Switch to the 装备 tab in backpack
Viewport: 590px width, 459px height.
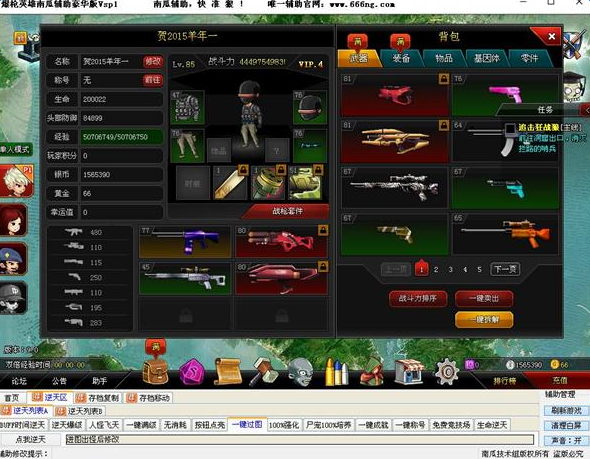point(401,58)
